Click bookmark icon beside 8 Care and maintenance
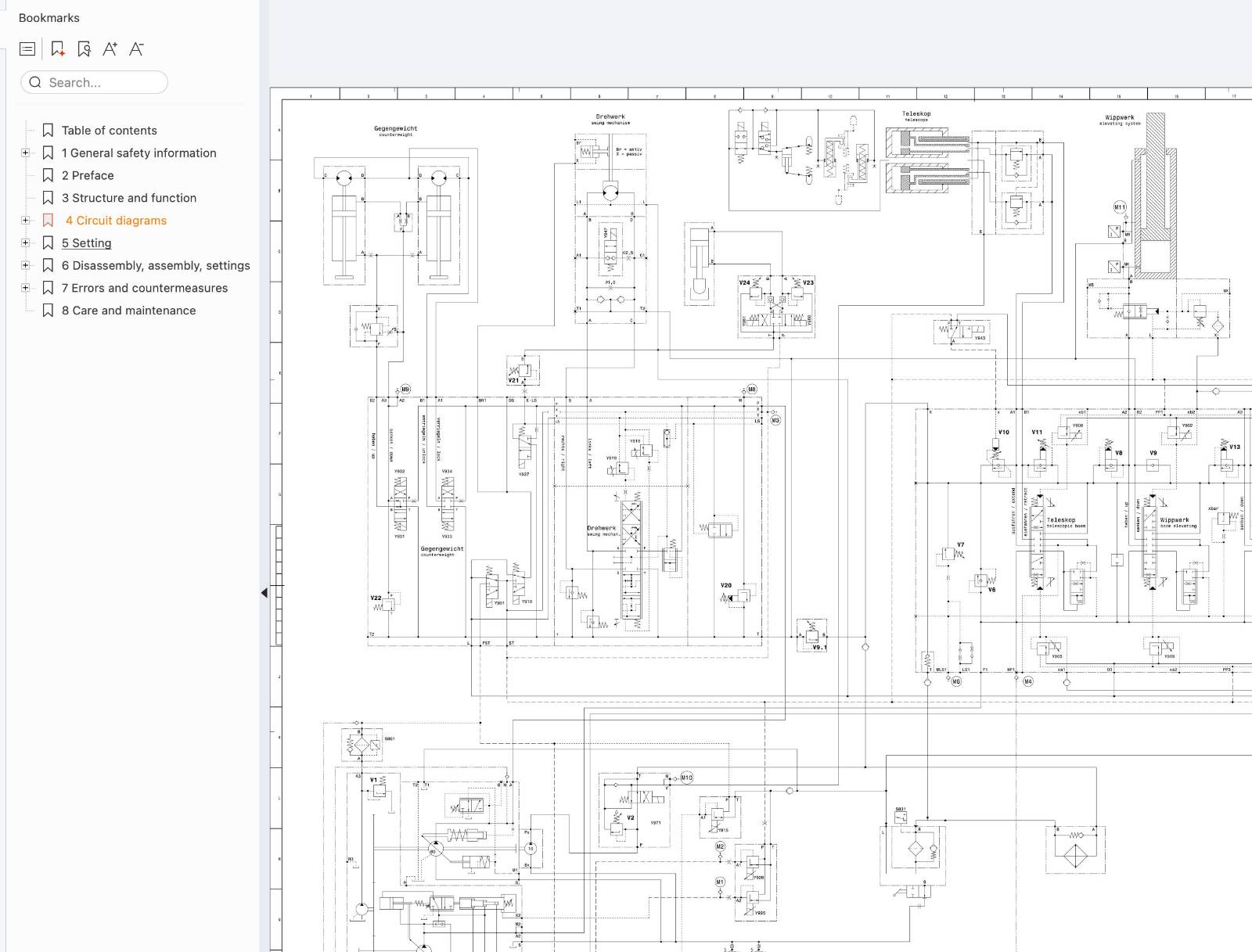The width and height of the screenshot is (1252, 952). pos(48,311)
